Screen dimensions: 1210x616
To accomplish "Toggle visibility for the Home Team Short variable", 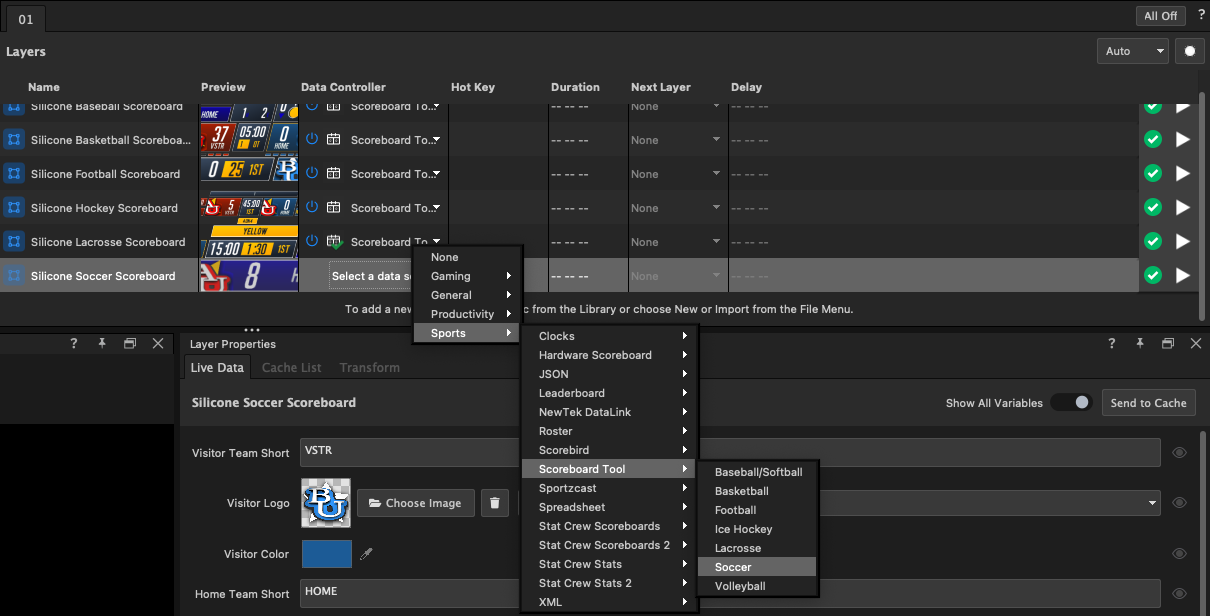I will click(x=1180, y=593).
